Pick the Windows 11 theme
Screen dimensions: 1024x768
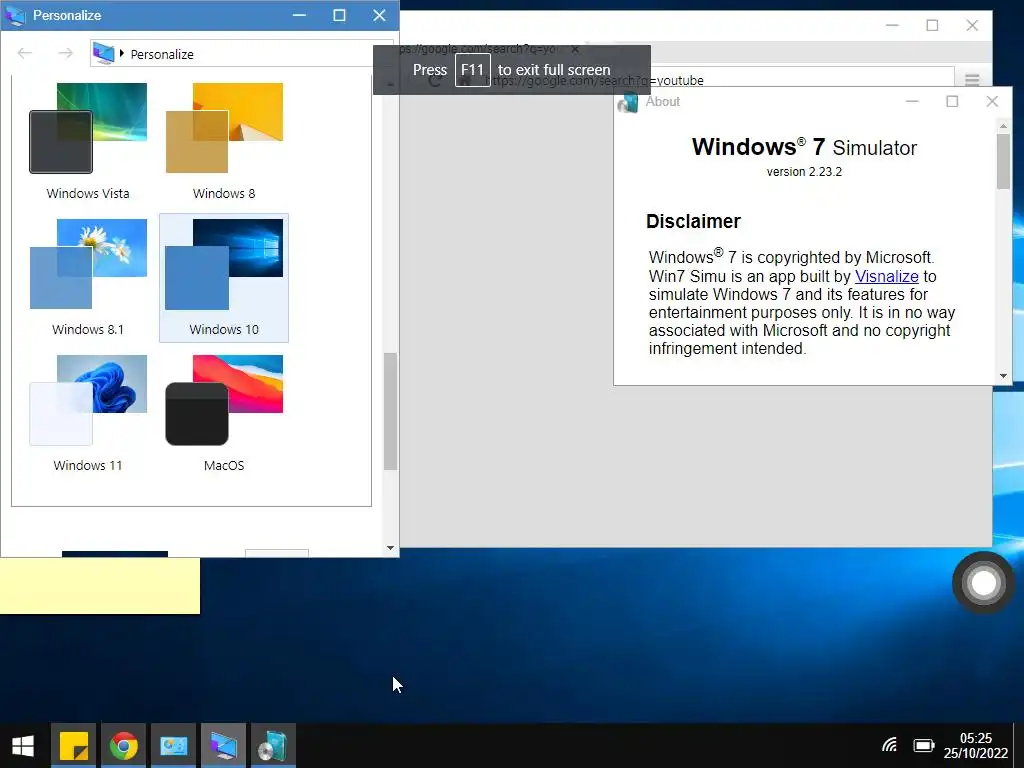(88, 413)
